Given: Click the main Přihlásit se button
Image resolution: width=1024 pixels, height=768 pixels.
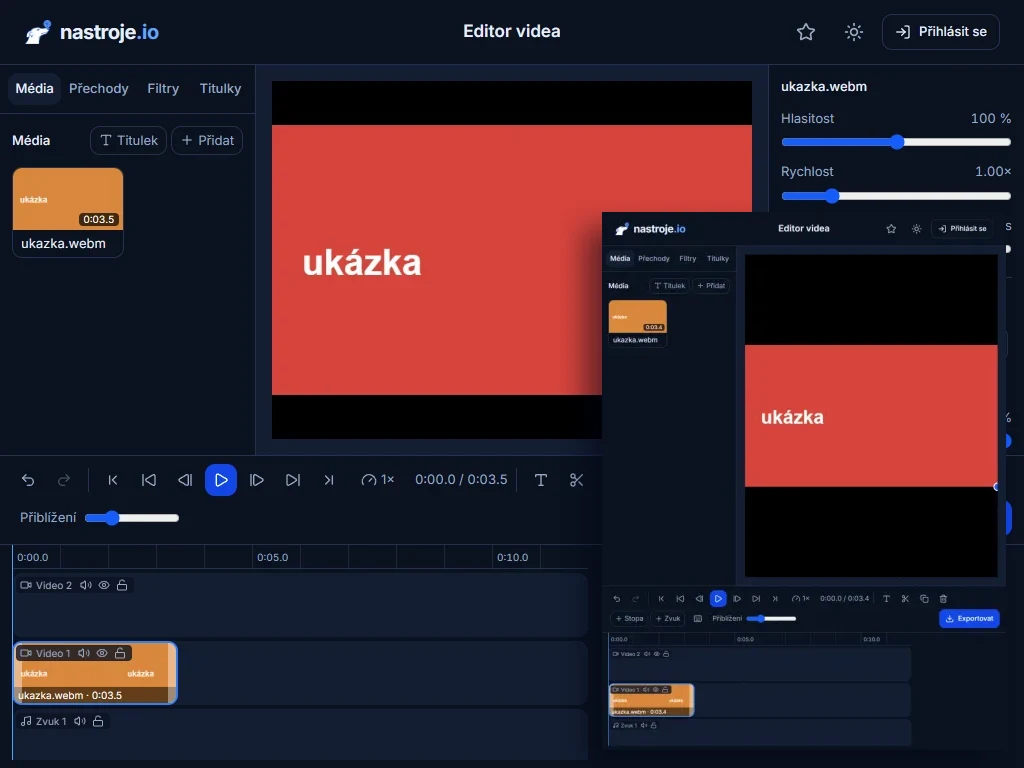Looking at the screenshot, I should pos(940,31).
